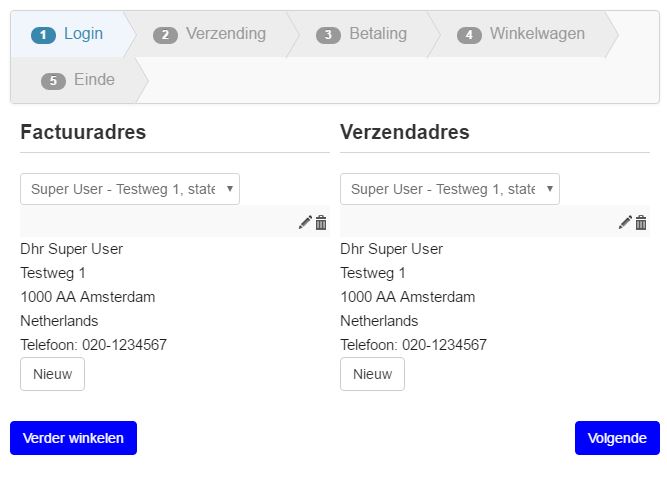Add new shipping address with Nieuw

(x=372, y=374)
